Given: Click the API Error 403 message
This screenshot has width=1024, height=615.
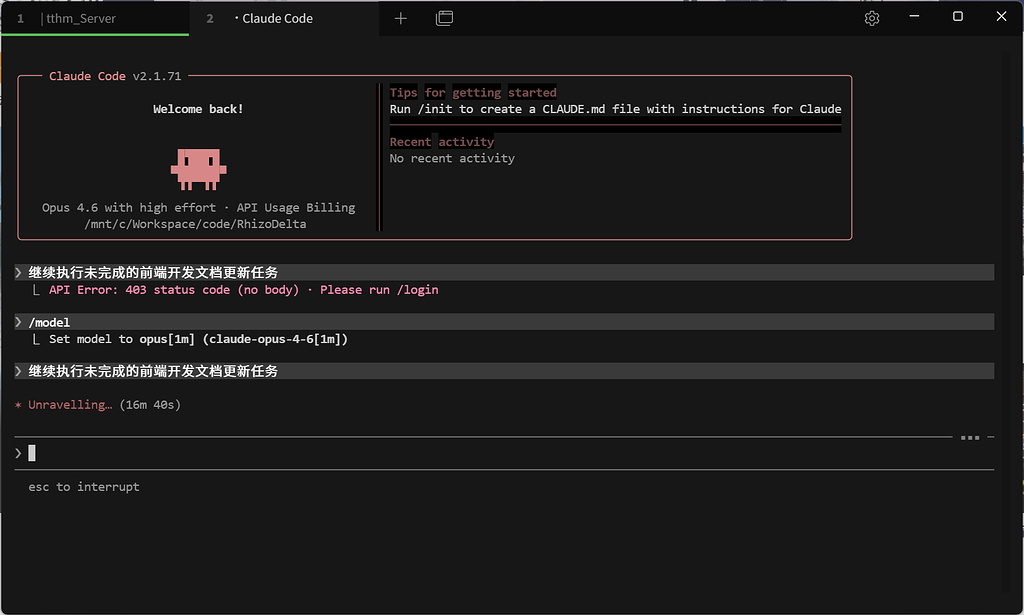Looking at the screenshot, I should 244,290.
